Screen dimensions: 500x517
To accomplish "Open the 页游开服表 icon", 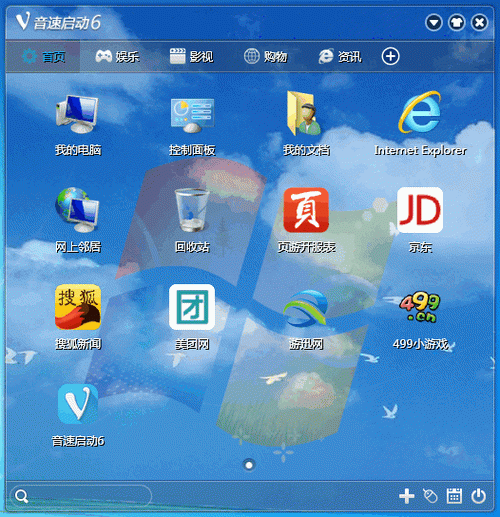I will pos(306,210).
